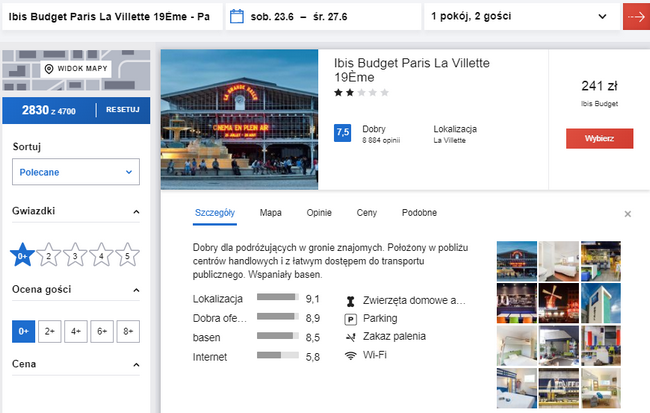This screenshot has height=413, width=650.
Task: Collapse the Cena filter section
Action: pyautogui.click(x=136, y=365)
